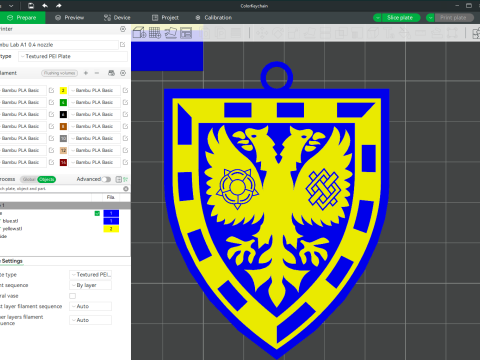Open the filament 2 Bambu PLA Basic dropdown
Screen dimensions: 480x360
coord(94,90)
